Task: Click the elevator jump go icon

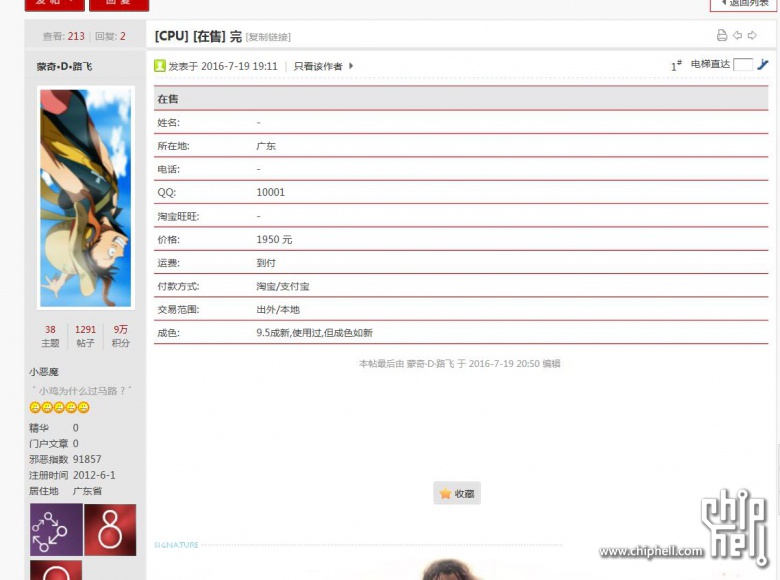Action: tap(763, 64)
